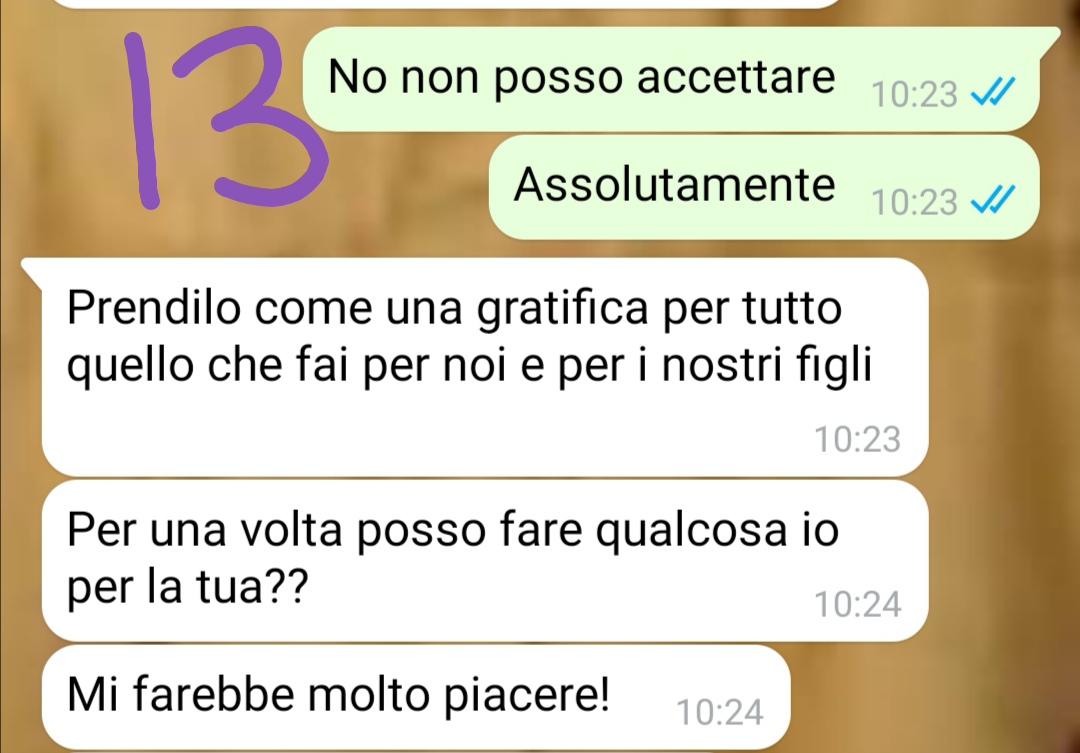The width and height of the screenshot is (1080, 753).
Task: Click the purple handwritten digit 3
Action: click(251, 116)
